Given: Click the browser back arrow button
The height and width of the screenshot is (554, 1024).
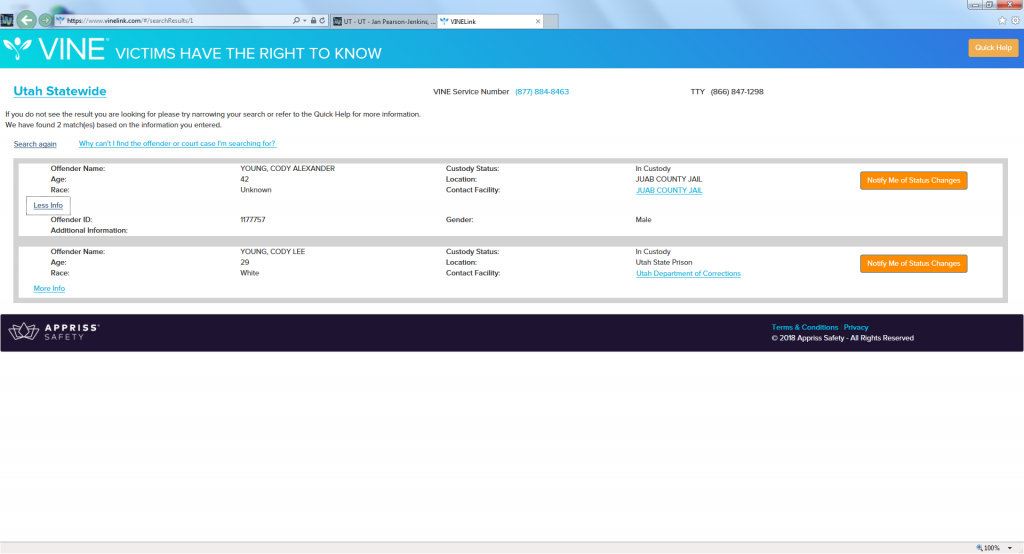Looking at the screenshot, I should 26,19.
